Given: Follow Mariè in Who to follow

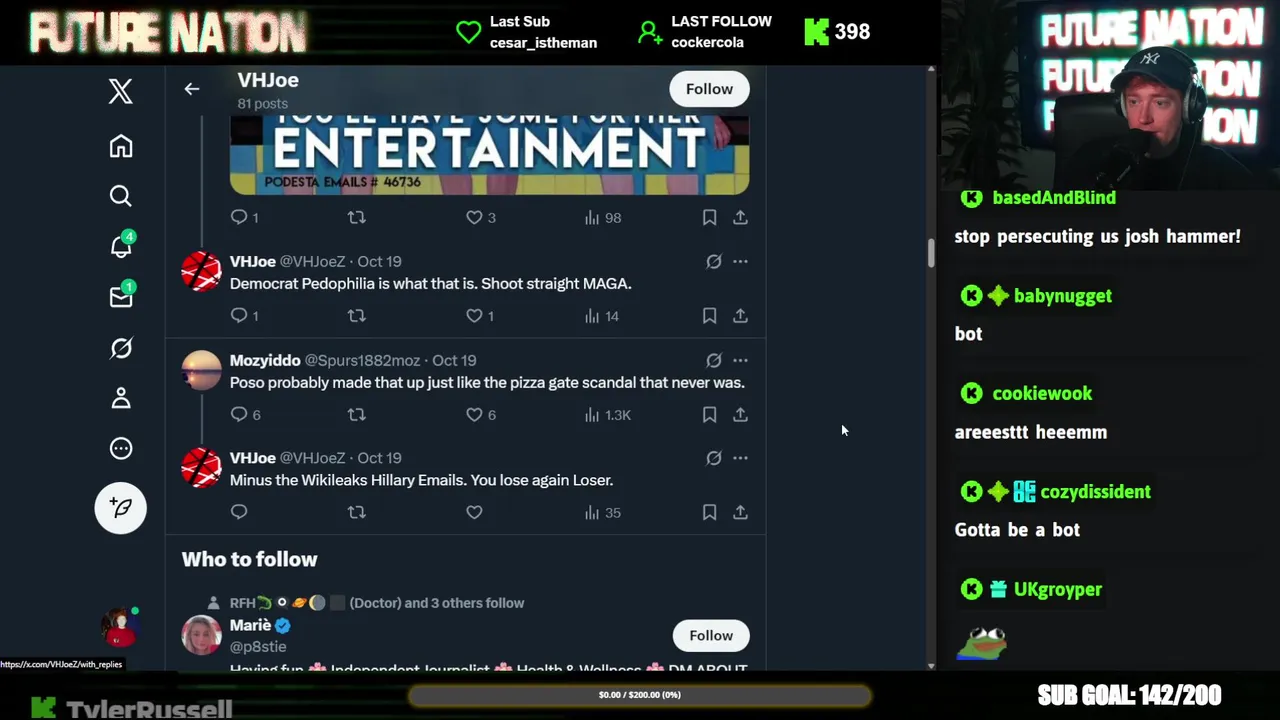Looking at the screenshot, I should 711,635.
